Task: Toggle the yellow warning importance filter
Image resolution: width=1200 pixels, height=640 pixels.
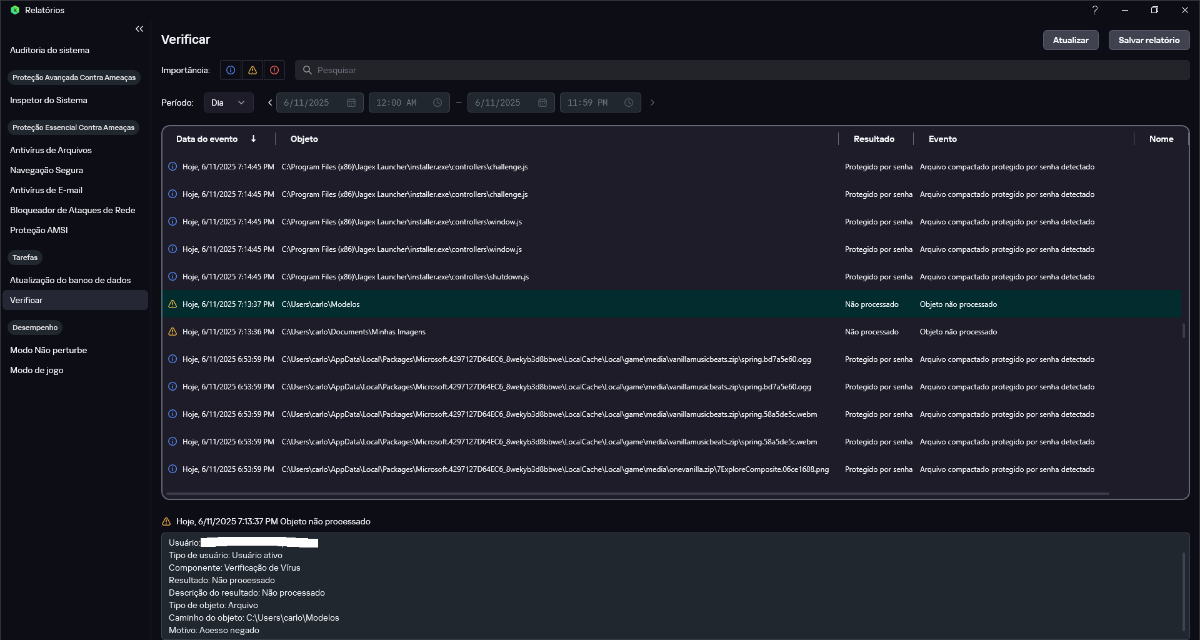Action: tap(252, 70)
